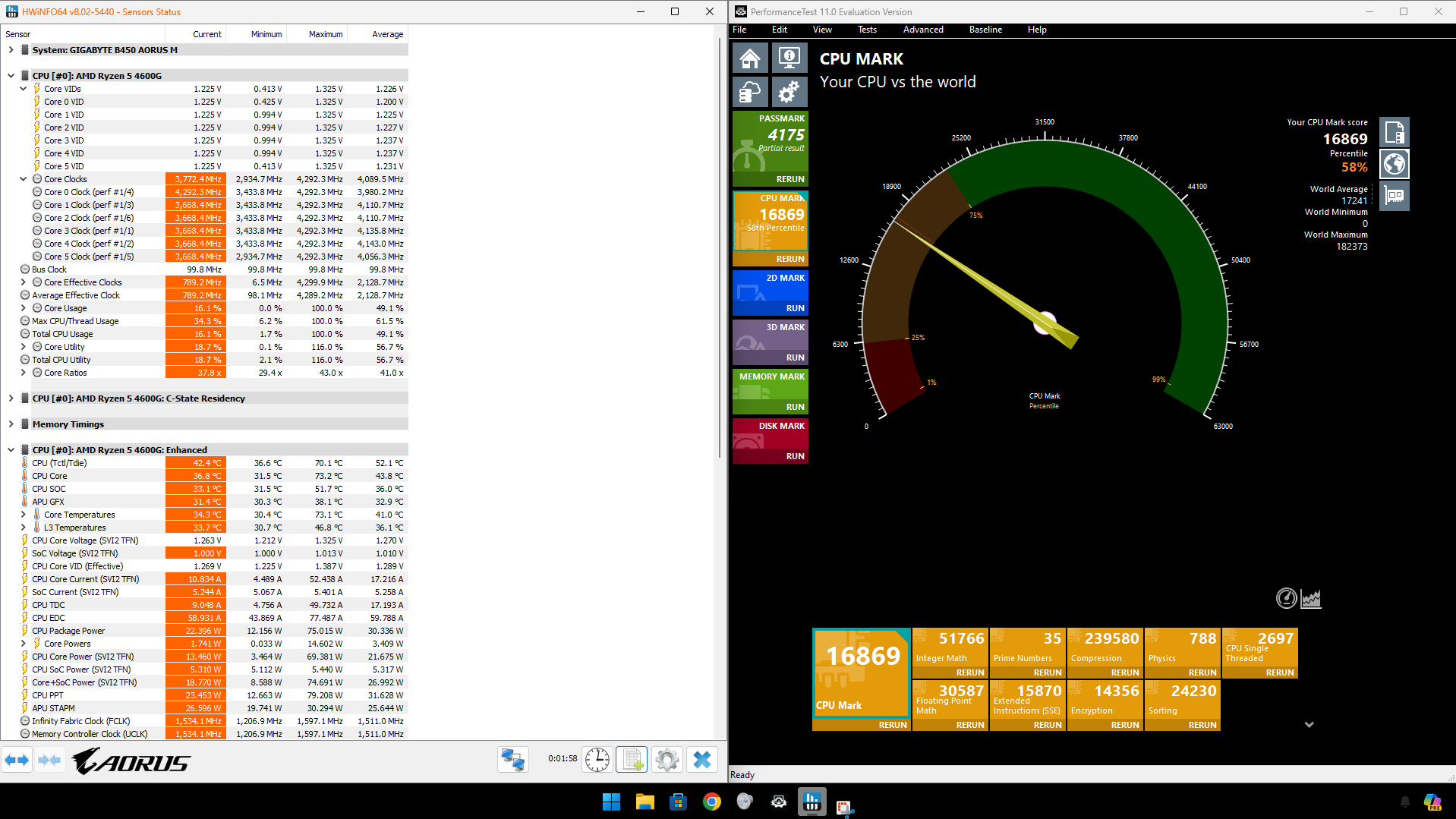The image size is (1456, 819).
Task: Expand the L3 Temperatures node
Action: click(24, 528)
